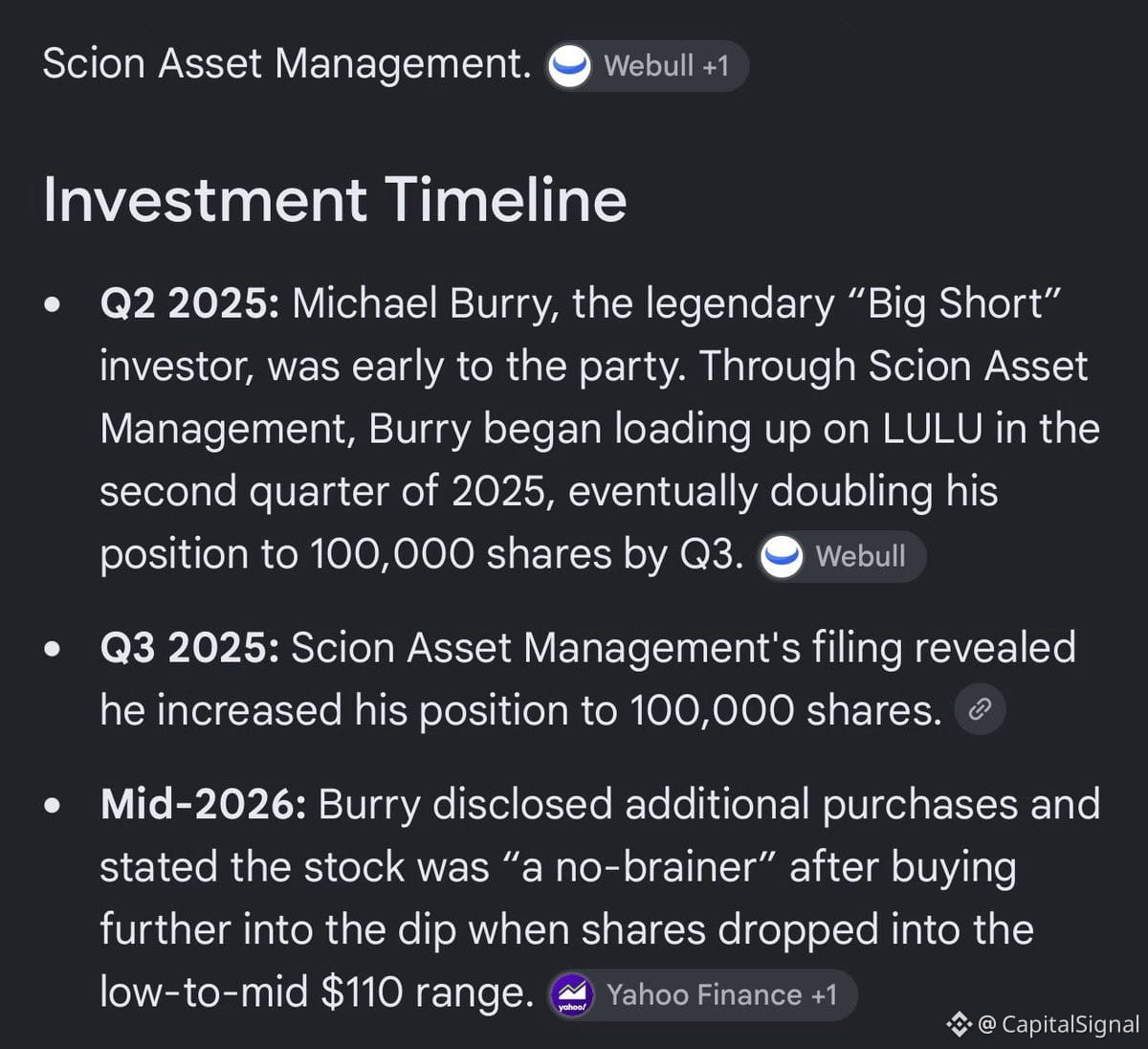
Task: Click the Binance square icon in watermark
Action: (959, 1025)
